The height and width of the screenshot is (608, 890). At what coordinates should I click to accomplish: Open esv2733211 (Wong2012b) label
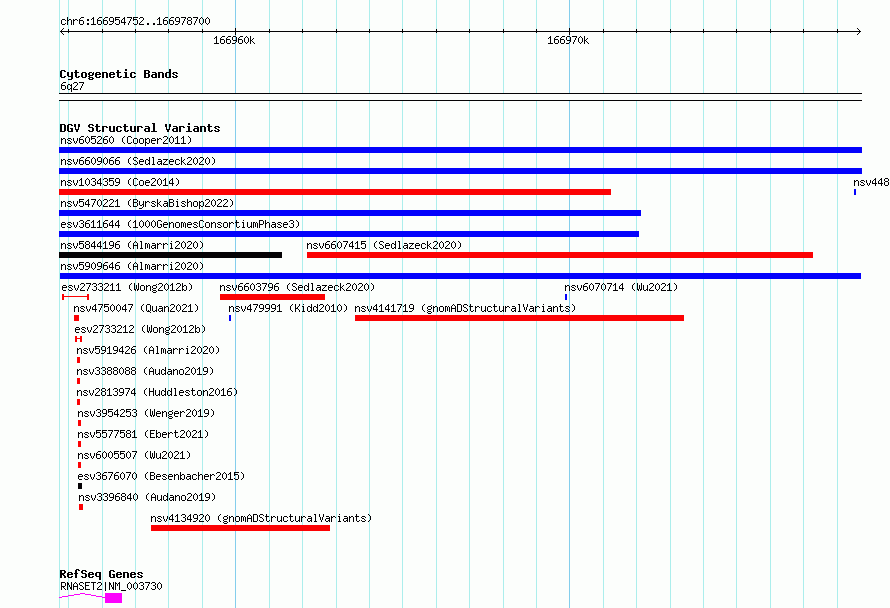click(127, 287)
